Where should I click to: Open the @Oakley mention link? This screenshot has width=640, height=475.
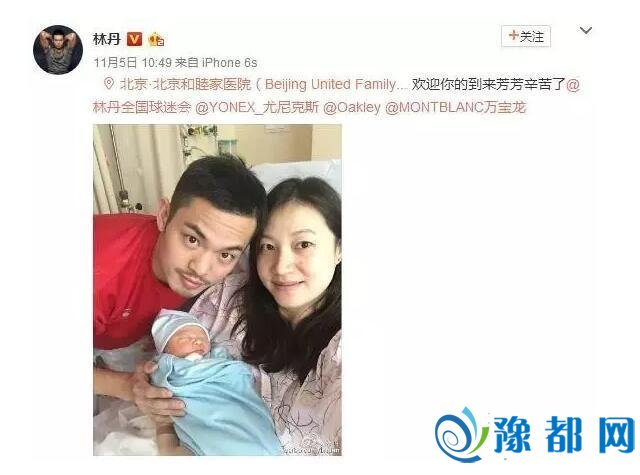[352, 107]
